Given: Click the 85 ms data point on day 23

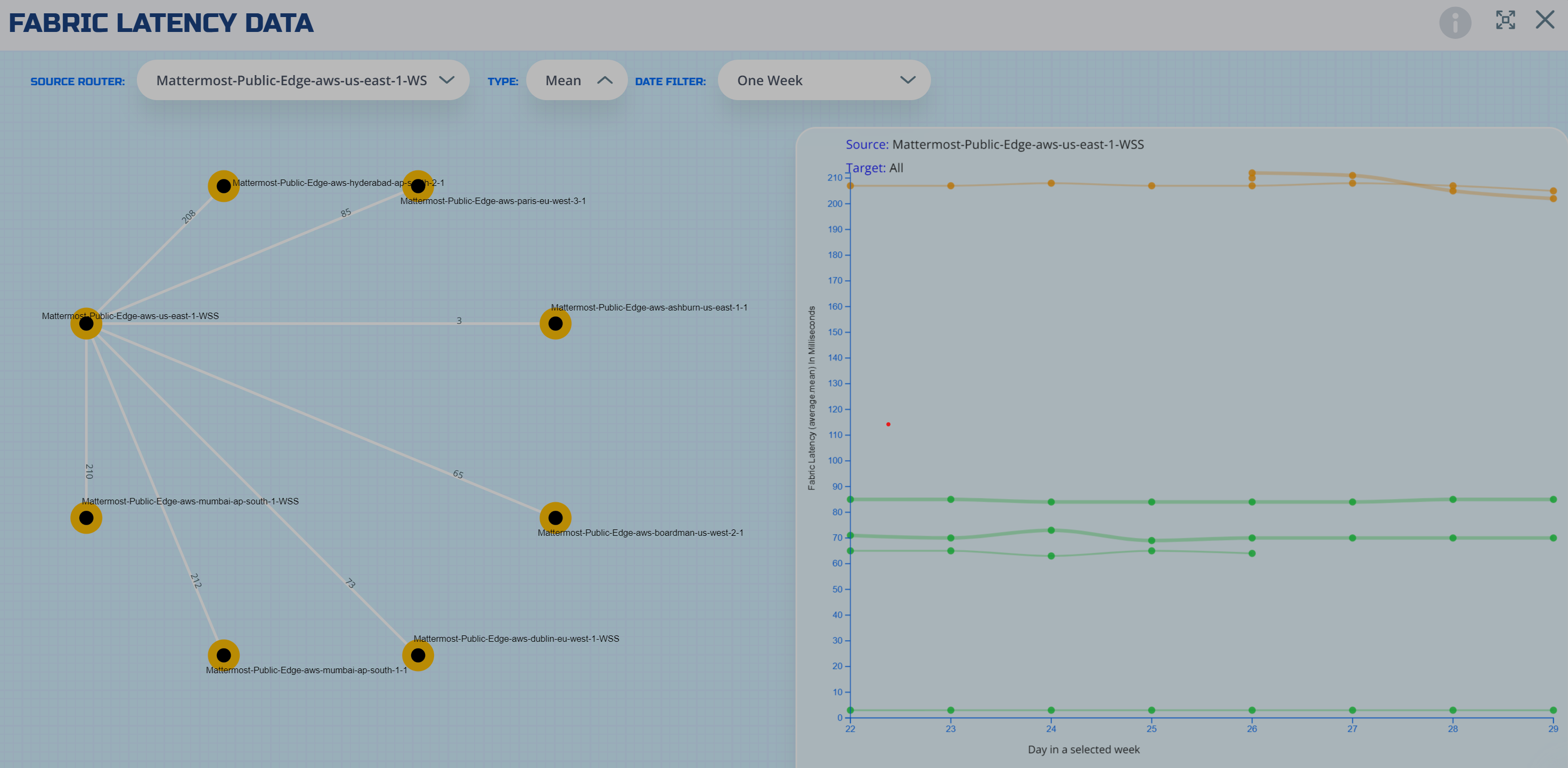Looking at the screenshot, I should pos(951,499).
